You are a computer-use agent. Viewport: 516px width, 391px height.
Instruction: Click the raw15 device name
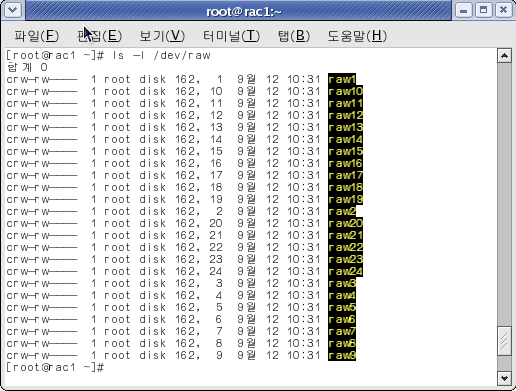tap(345, 151)
